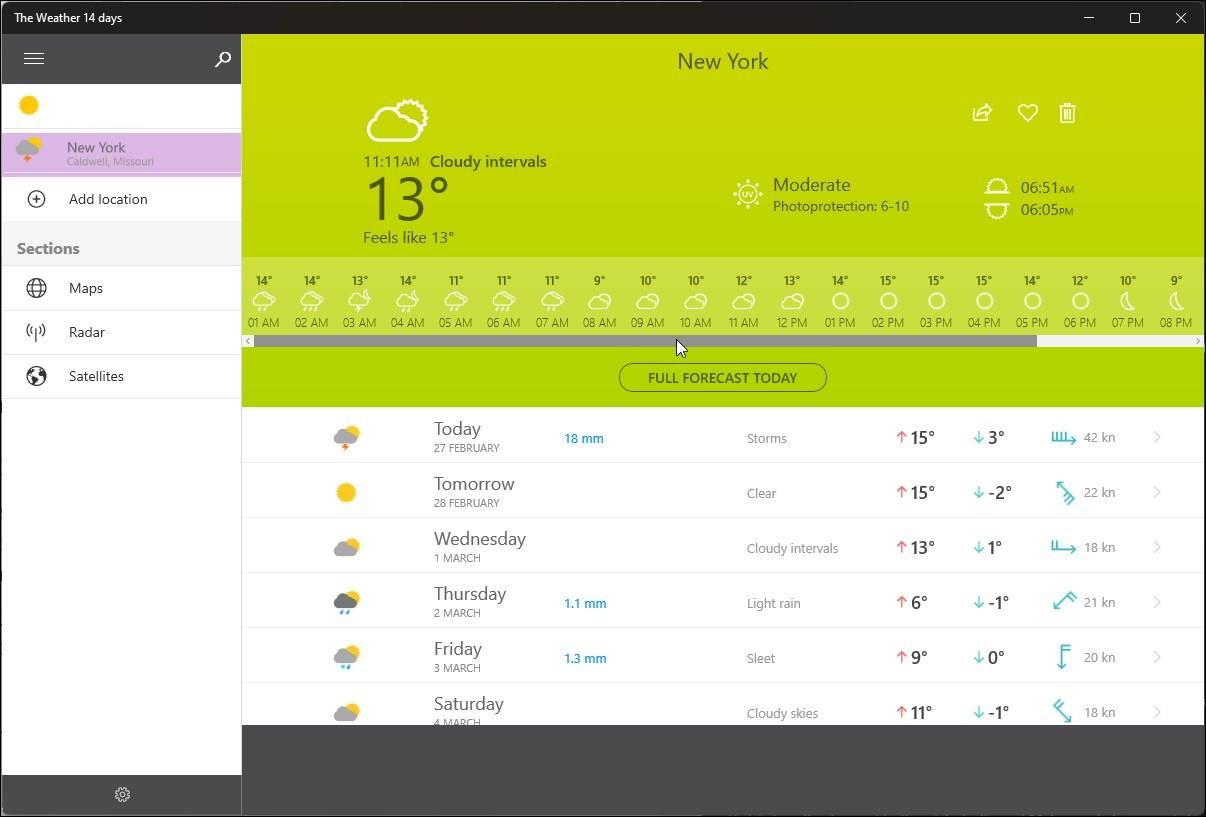Viewport: 1206px width, 817px height.
Task: Delete the New York location
Action: [1067, 113]
